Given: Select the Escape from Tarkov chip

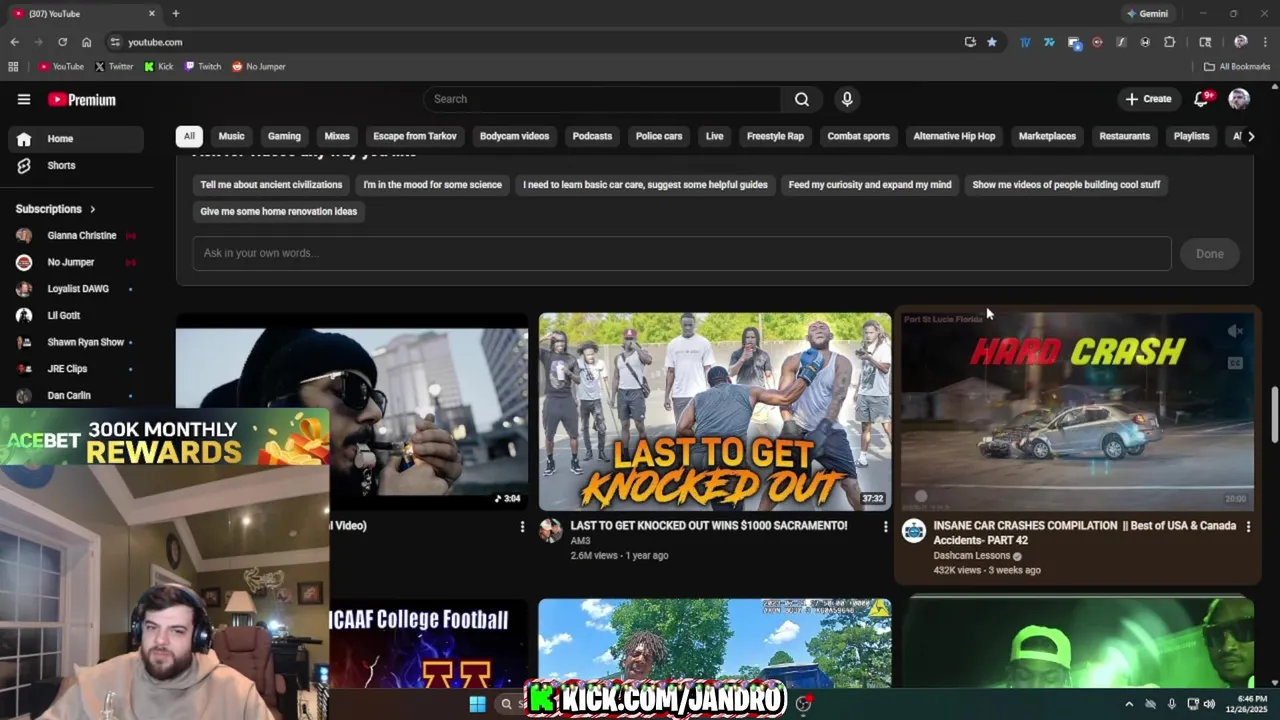Looking at the screenshot, I should pyautogui.click(x=415, y=136).
